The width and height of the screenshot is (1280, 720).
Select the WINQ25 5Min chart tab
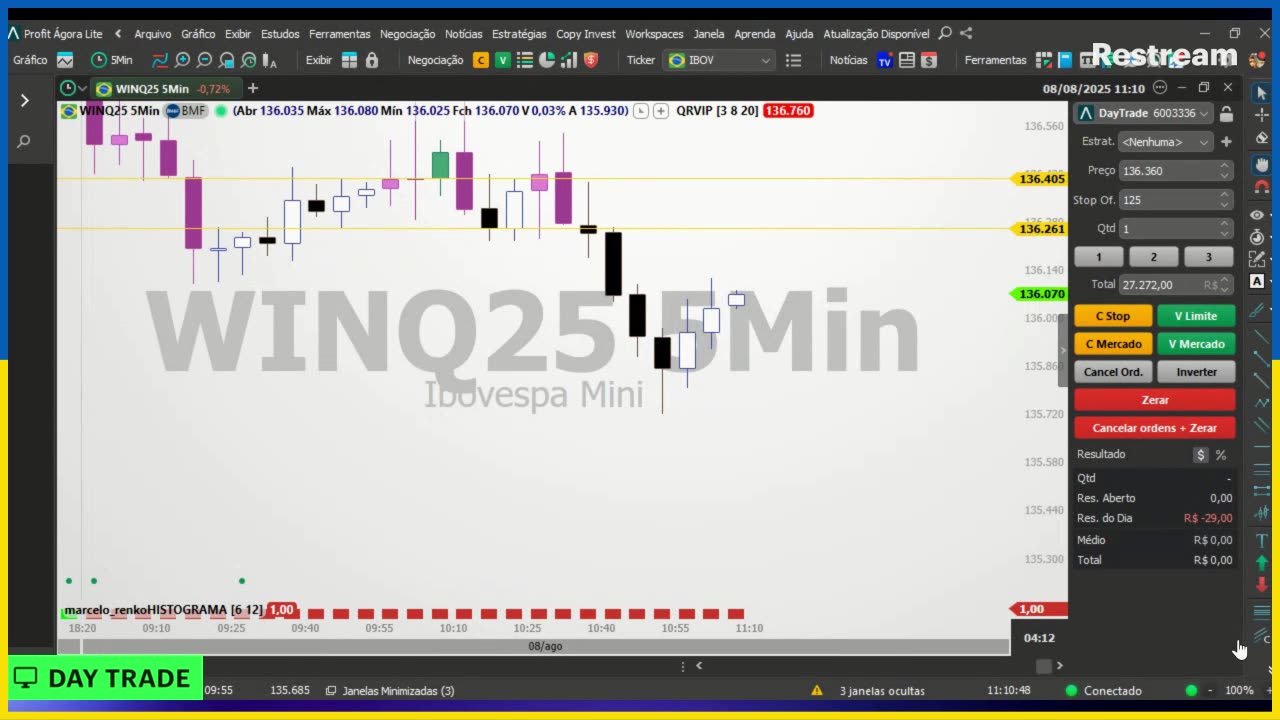[x=164, y=89]
